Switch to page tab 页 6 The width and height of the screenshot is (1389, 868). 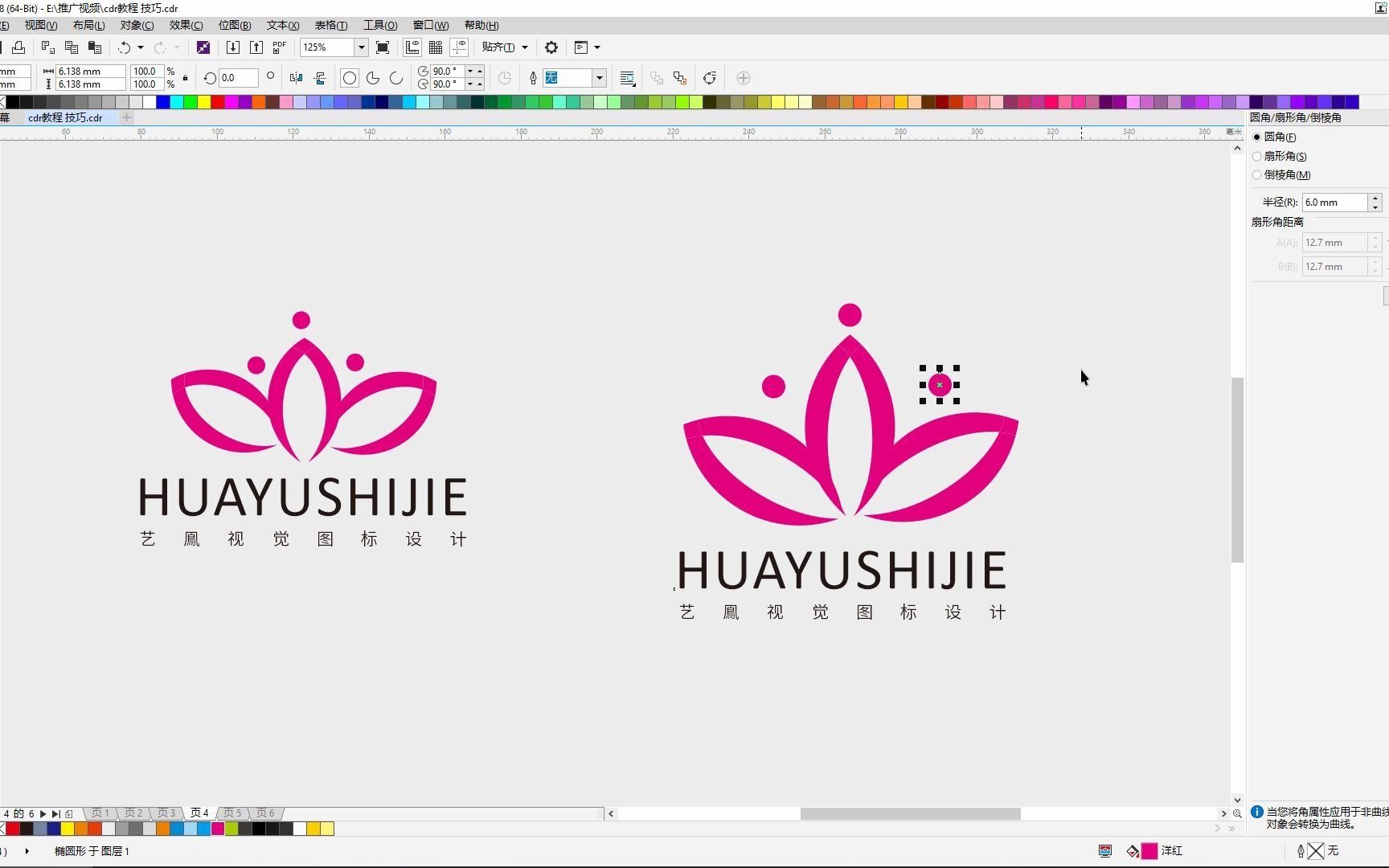click(266, 813)
